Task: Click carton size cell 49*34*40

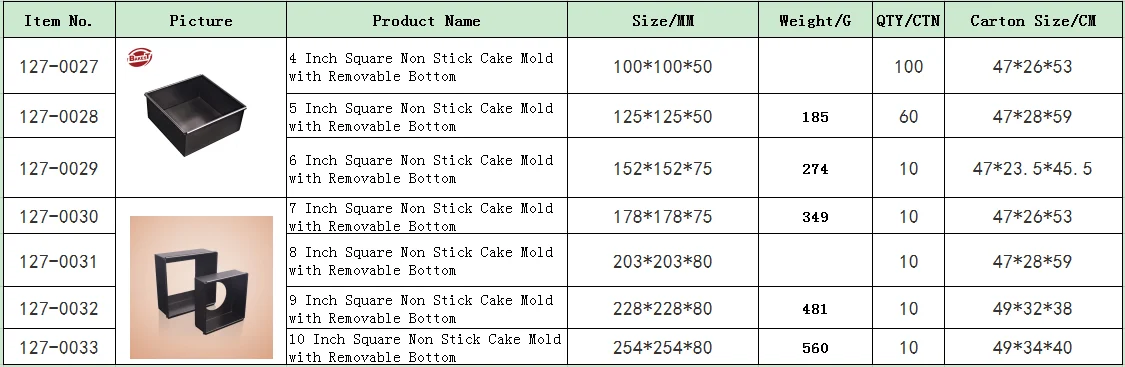Action: (1033, 348)
